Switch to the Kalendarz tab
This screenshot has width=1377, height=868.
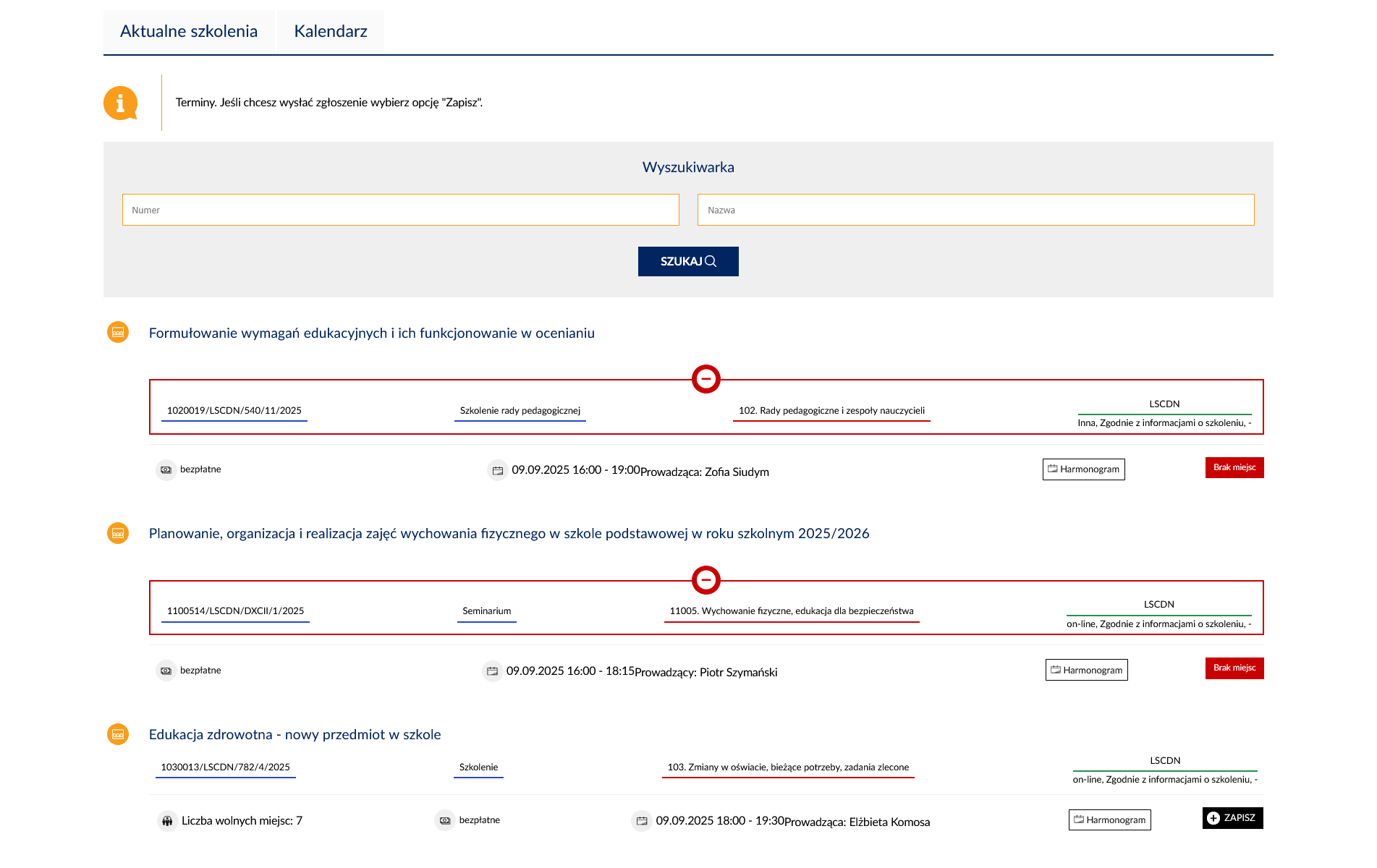[x=331, y=31]
